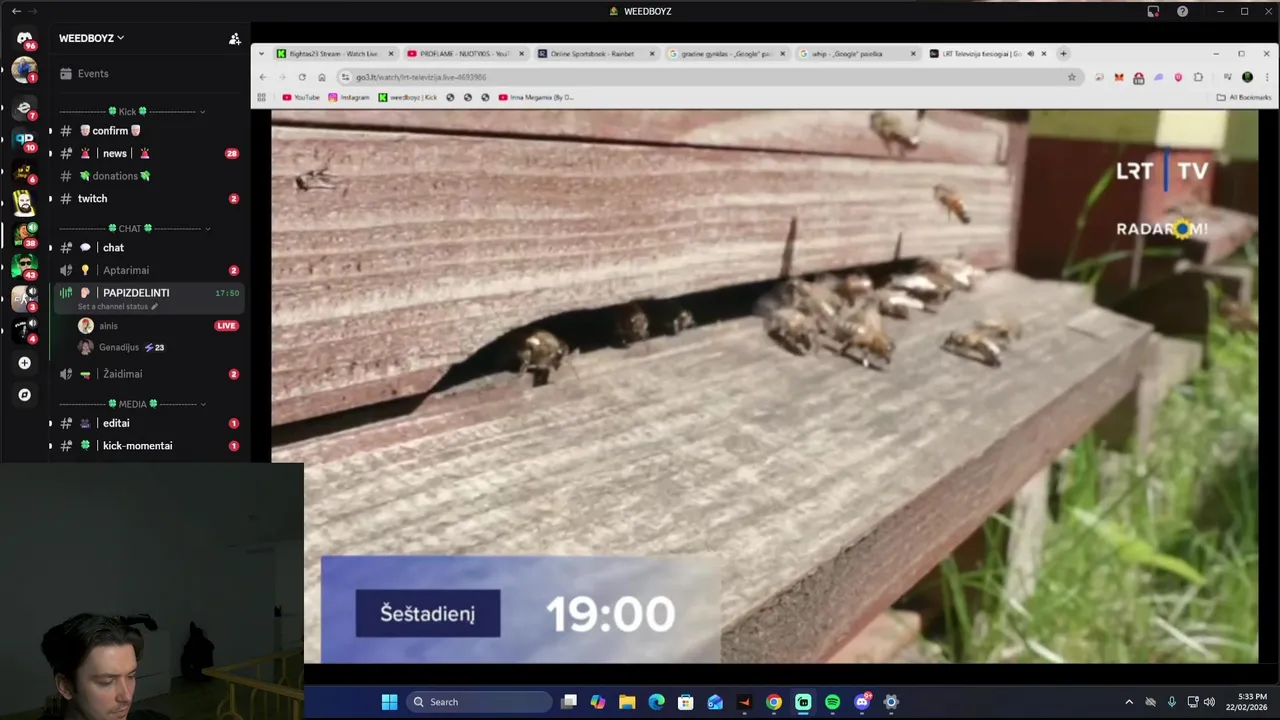Open Discord from the taskbar
Image resolution: width=1280 pixels, height=720 pixels.
862,702
